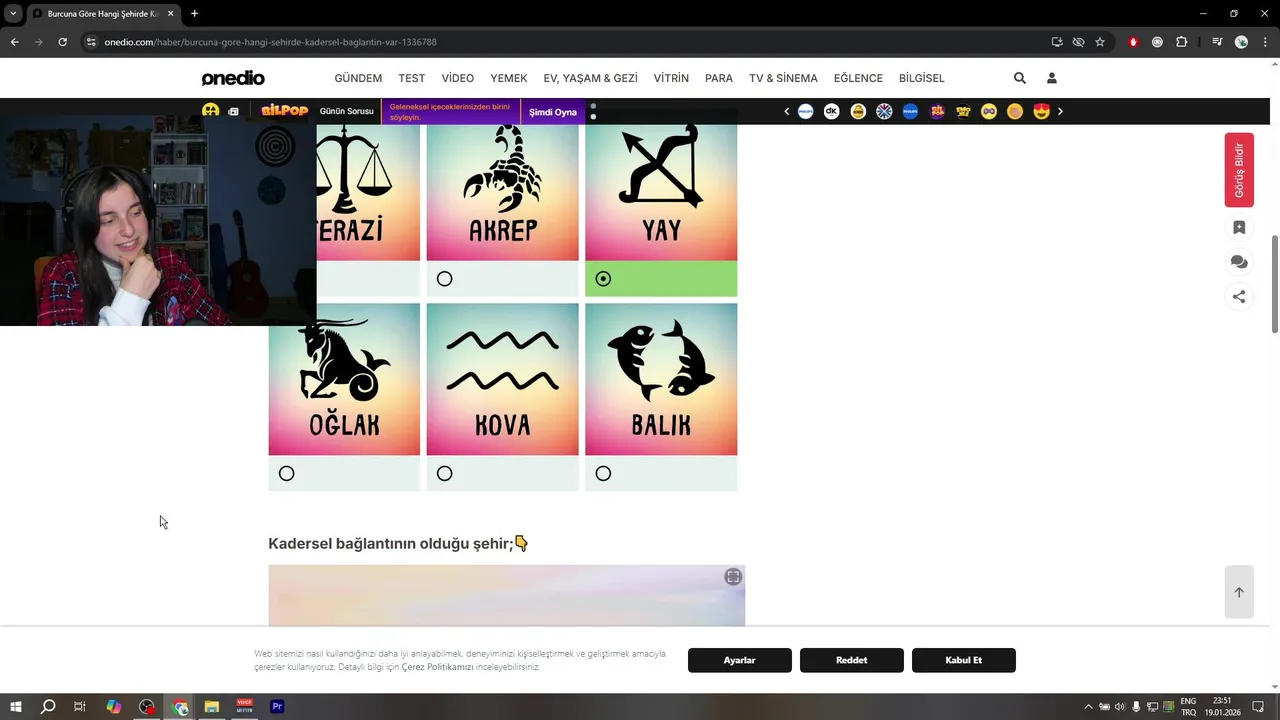Open the media control music icon
Image resolution: width=1280 pixels, height=720 pixels.
pos(1217,42)
